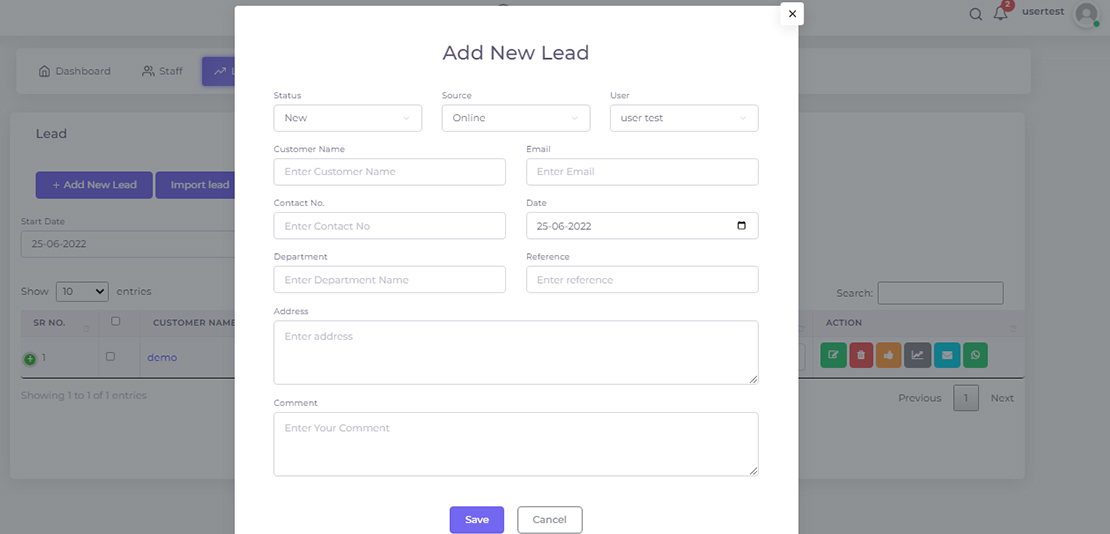Sort by SR NO. column

click(59, 323)
